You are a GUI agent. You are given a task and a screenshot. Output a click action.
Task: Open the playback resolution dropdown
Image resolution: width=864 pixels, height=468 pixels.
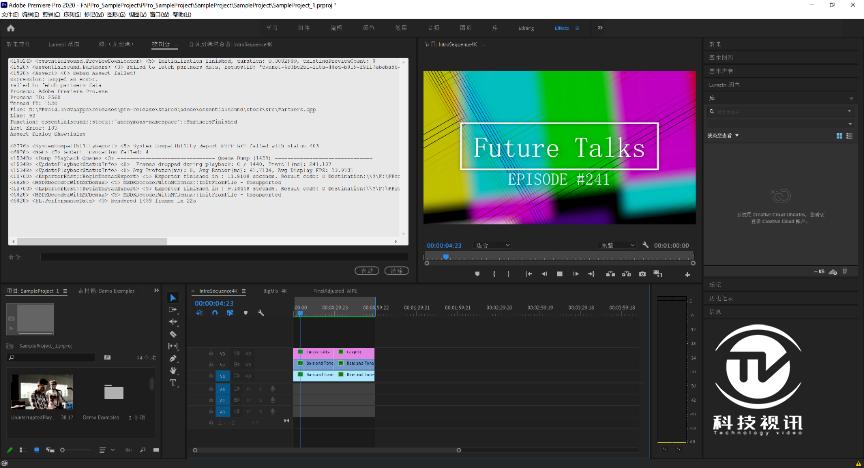click(x=616, y=245)
